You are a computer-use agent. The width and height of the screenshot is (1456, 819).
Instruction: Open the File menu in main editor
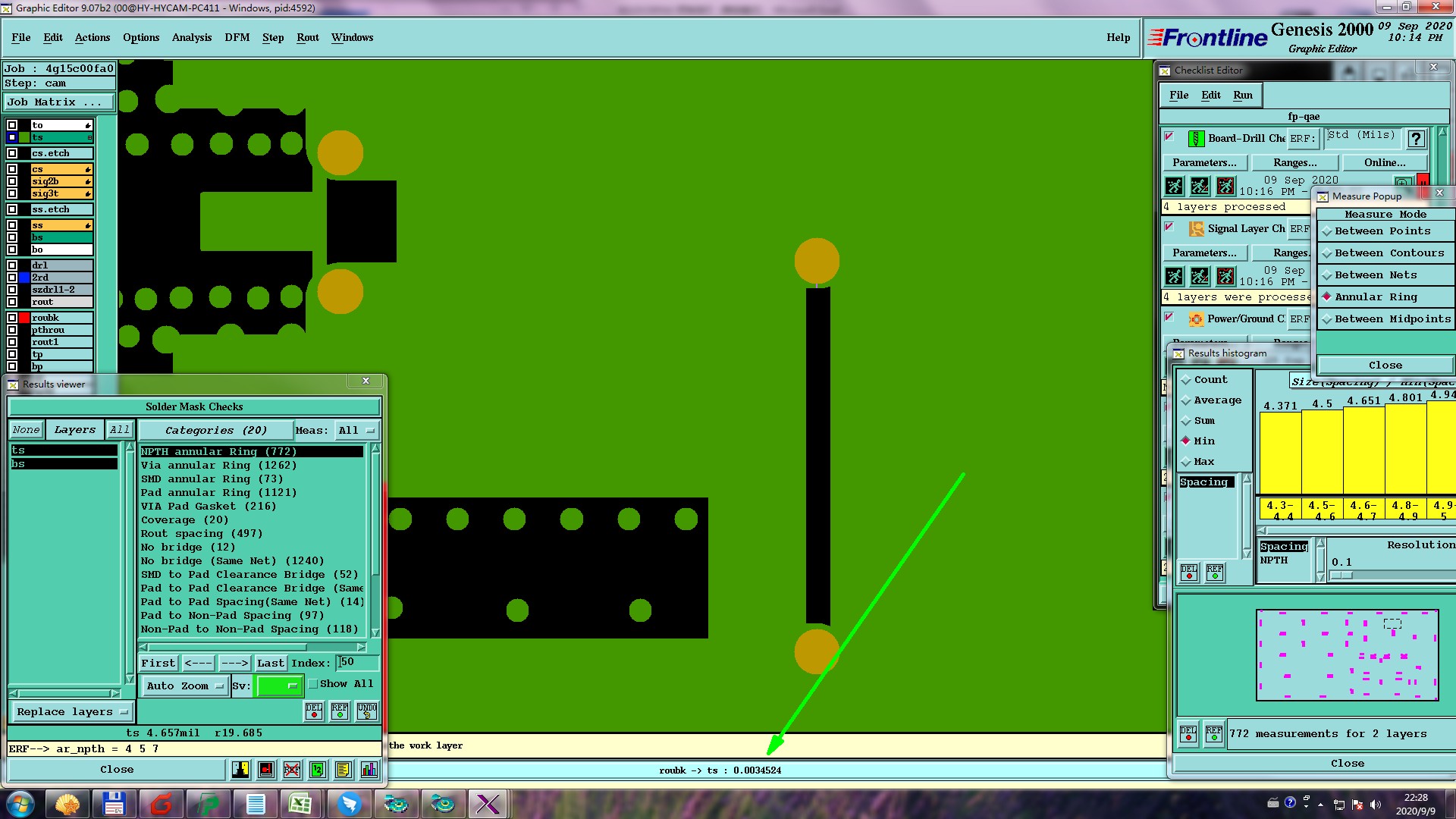[x=21, y=38]
